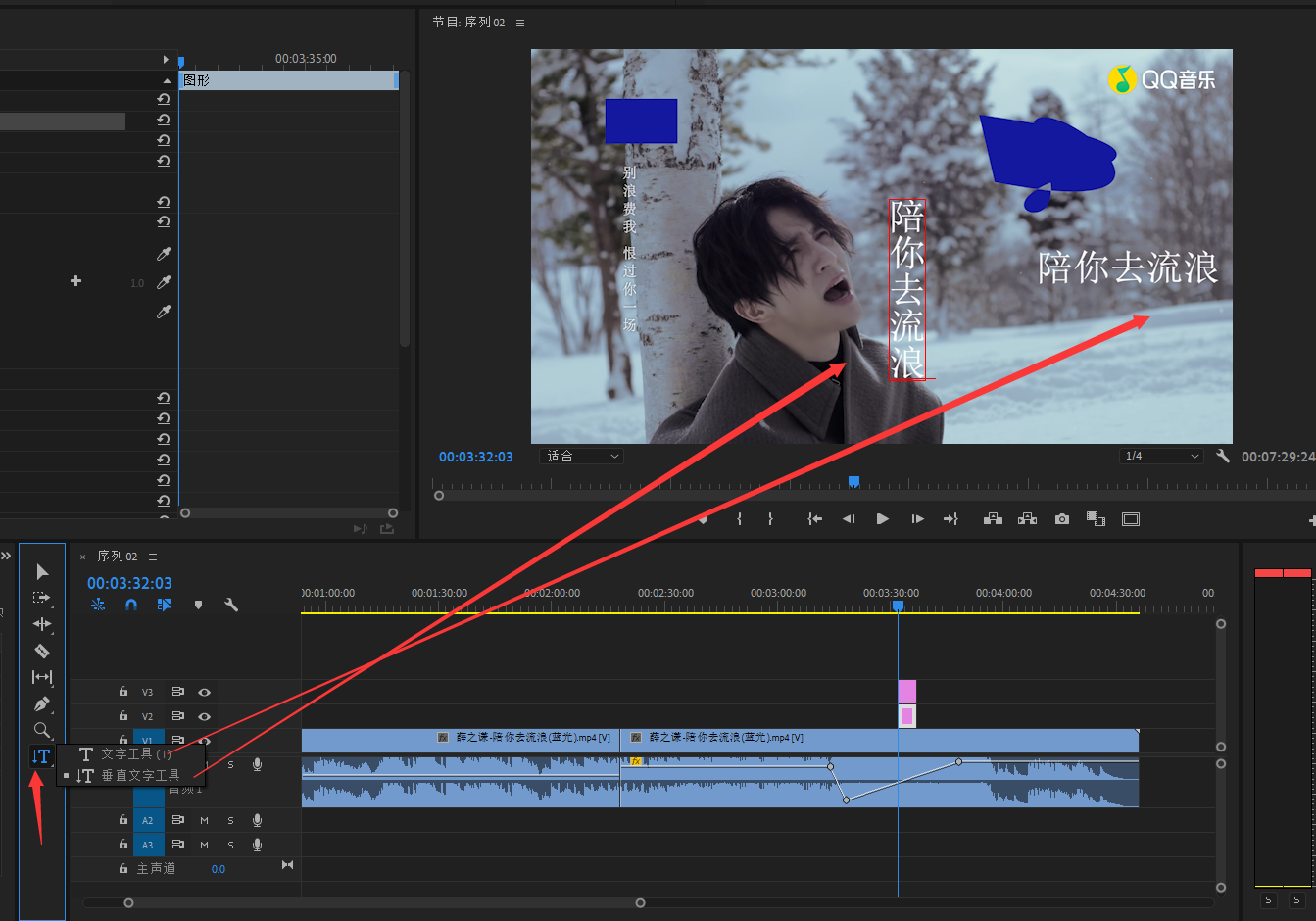Lock the A2 audio track

point(123,820)
